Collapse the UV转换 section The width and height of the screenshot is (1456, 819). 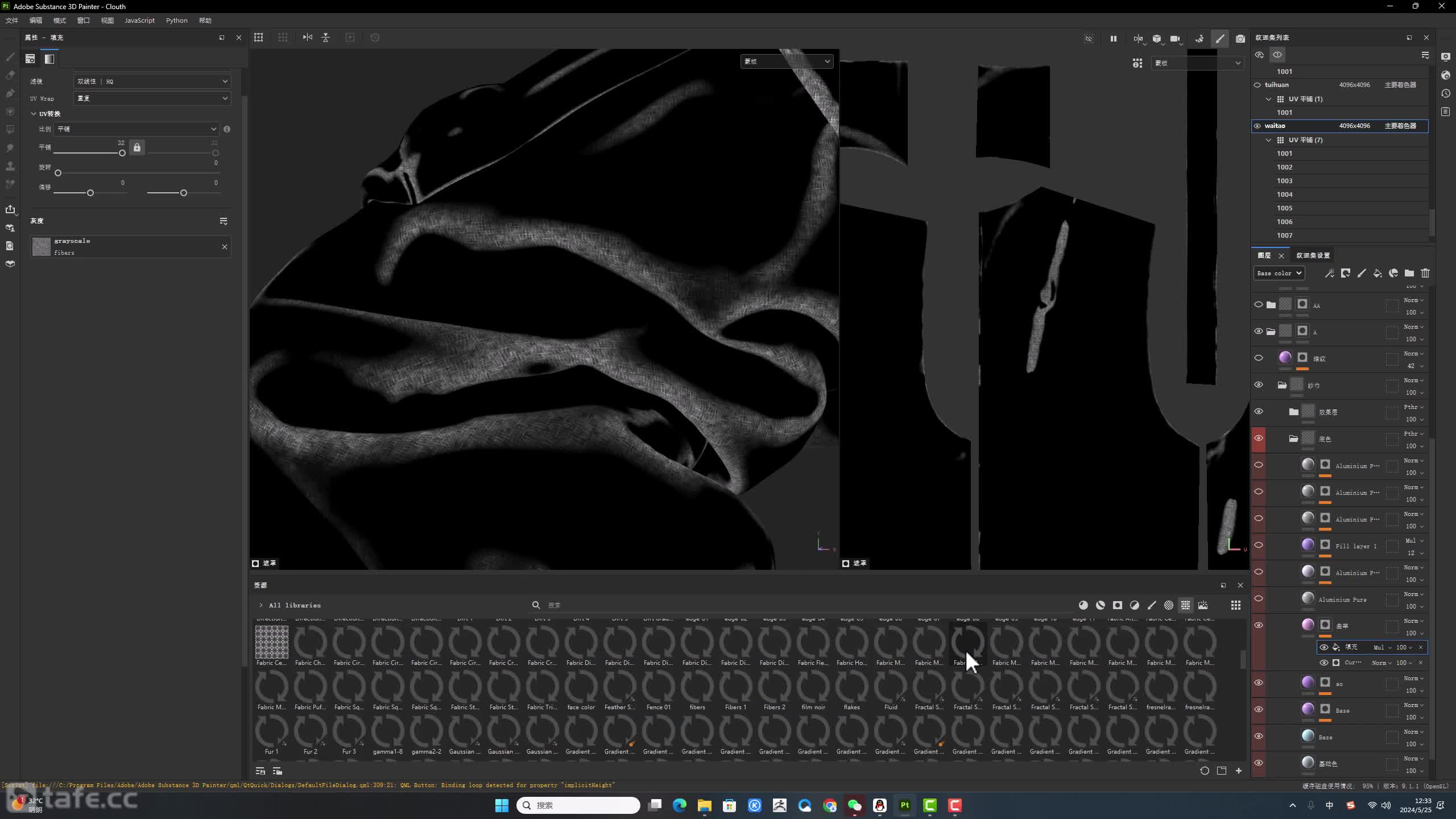34,114
